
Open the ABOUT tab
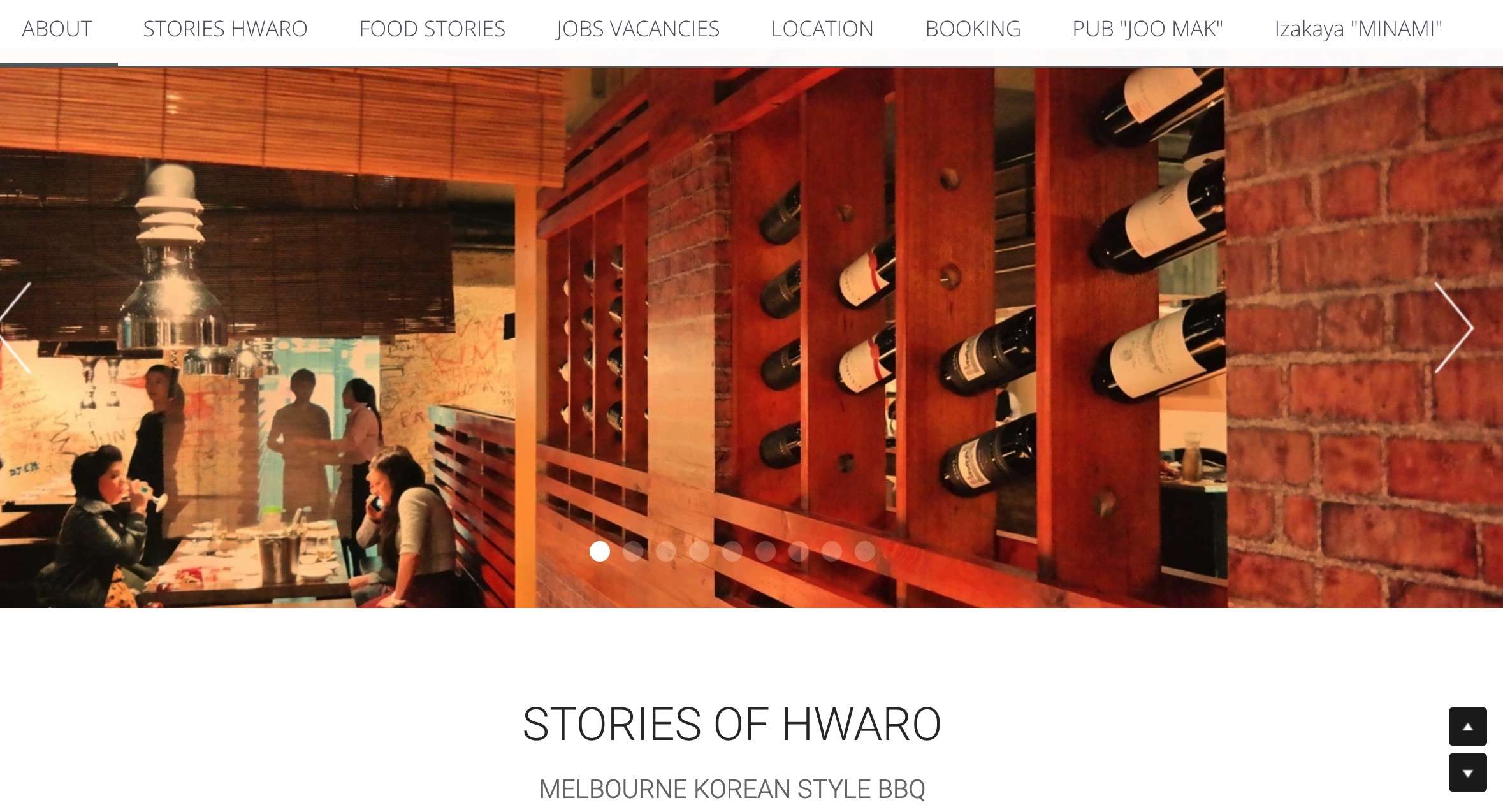[x=57, y=29]
